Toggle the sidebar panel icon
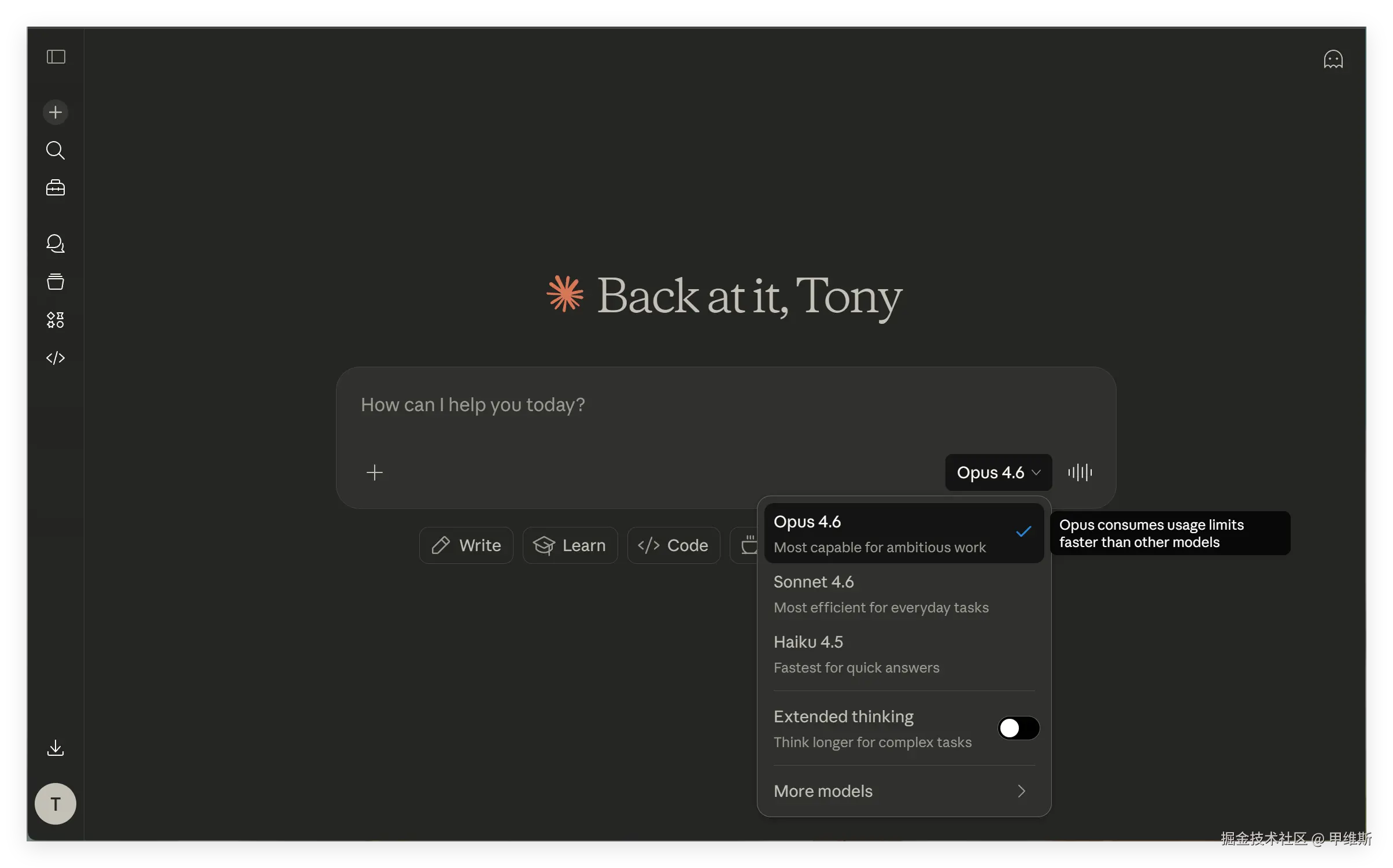This screenshot has height=868, width=1393. pos(56,57)
